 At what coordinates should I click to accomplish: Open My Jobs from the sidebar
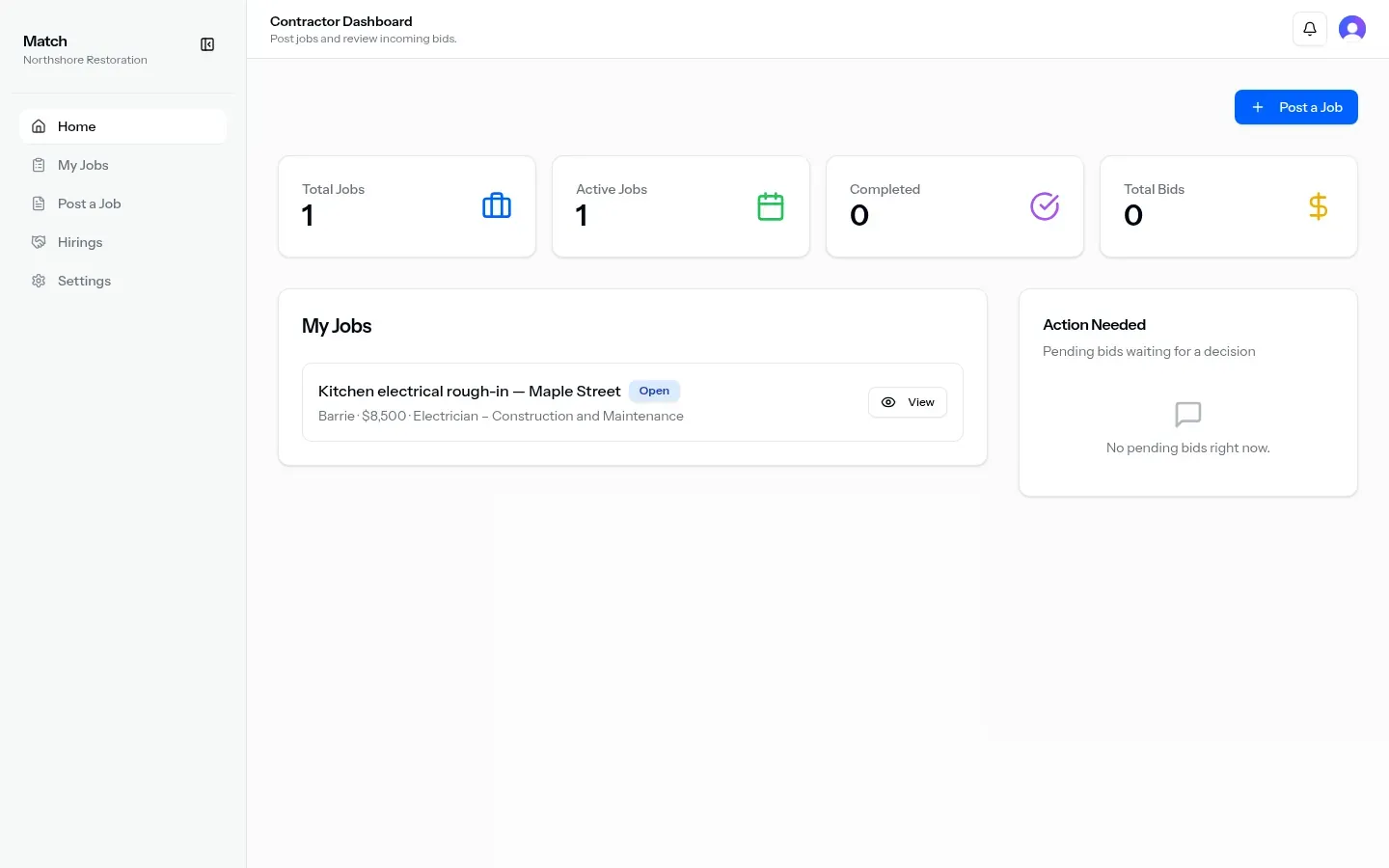pyautogui.click(x=123, y=165)
